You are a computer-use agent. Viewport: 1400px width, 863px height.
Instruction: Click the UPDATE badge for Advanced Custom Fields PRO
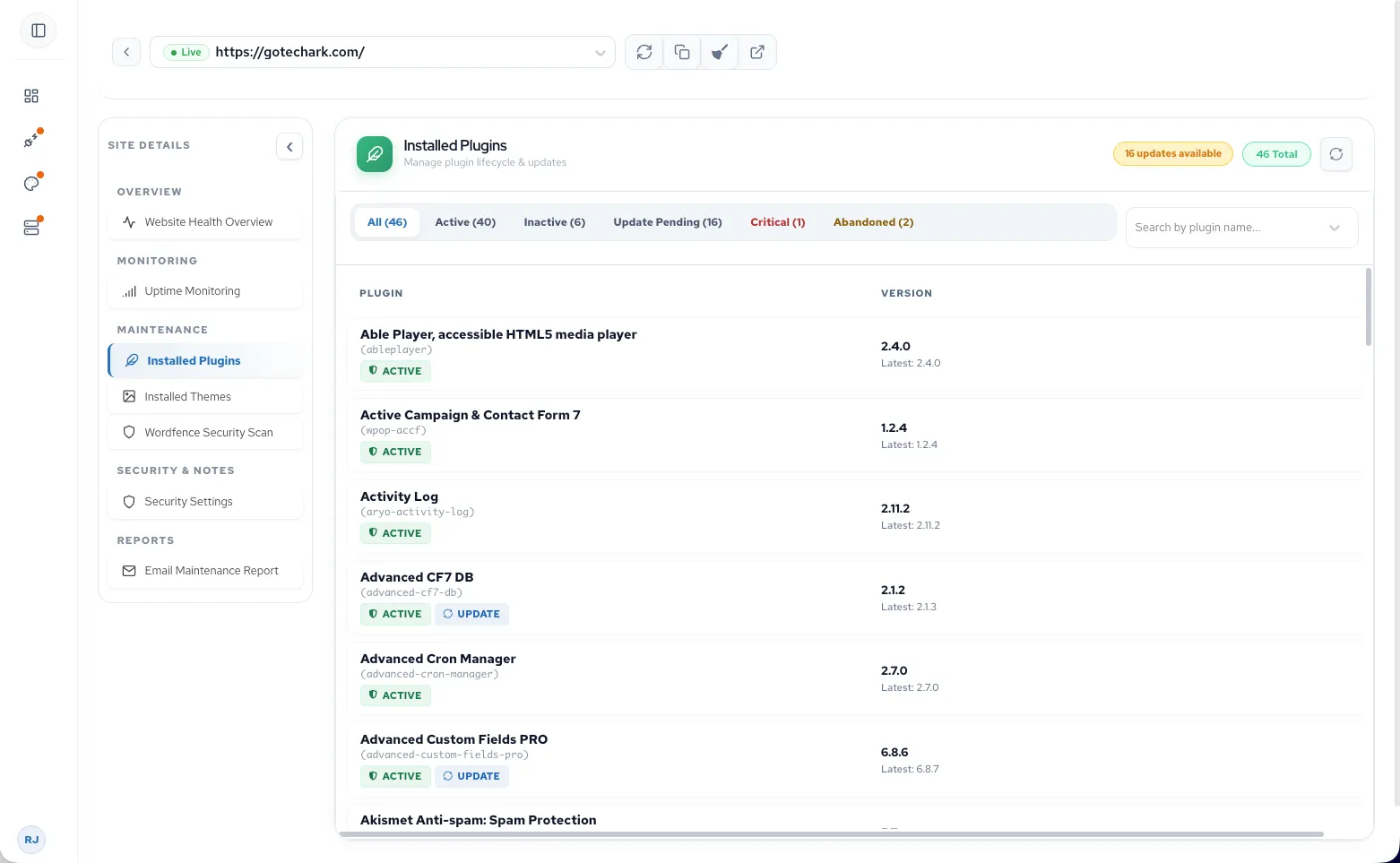[x=471, y=776]
